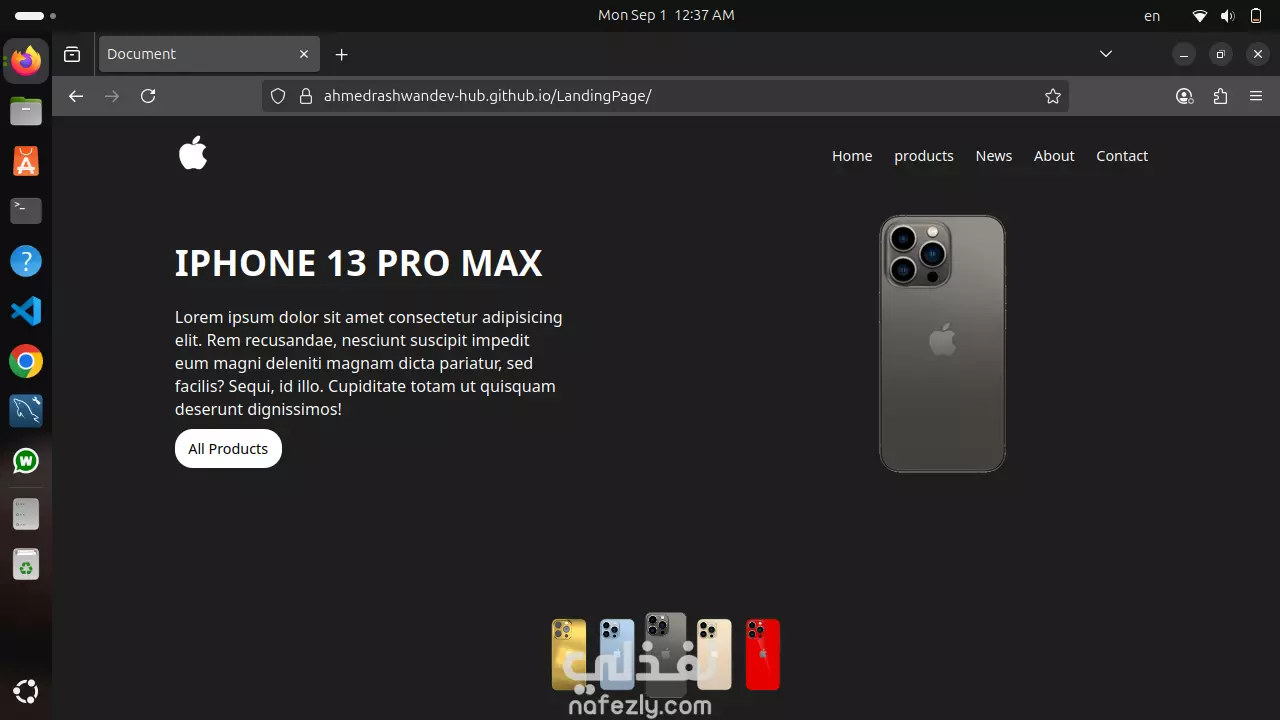
Task: Open the clock and calendar menu
Action: click(666, 15)
